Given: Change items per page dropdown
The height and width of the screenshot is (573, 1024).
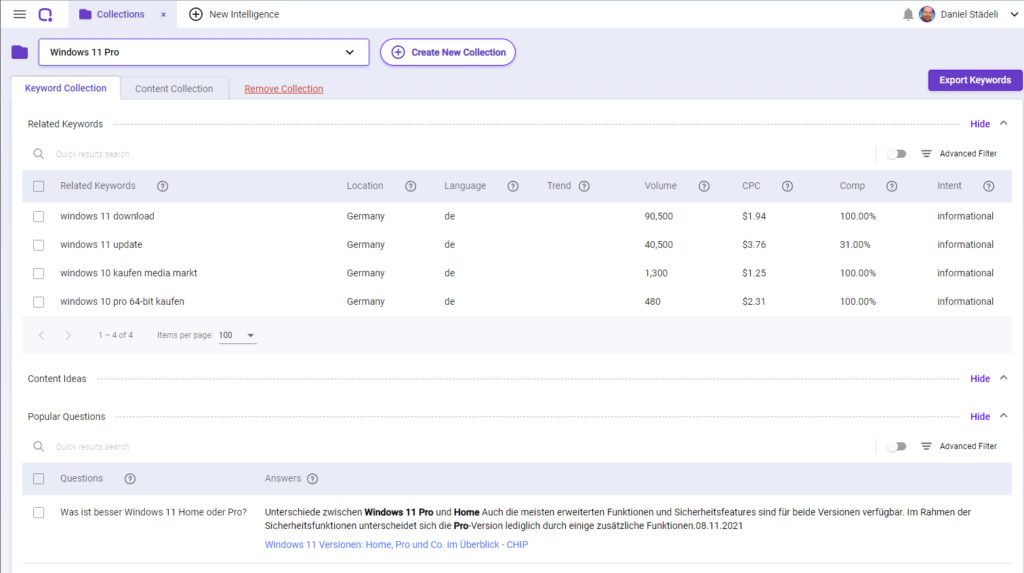Looking at the screenshot, I should coord(236,335).
